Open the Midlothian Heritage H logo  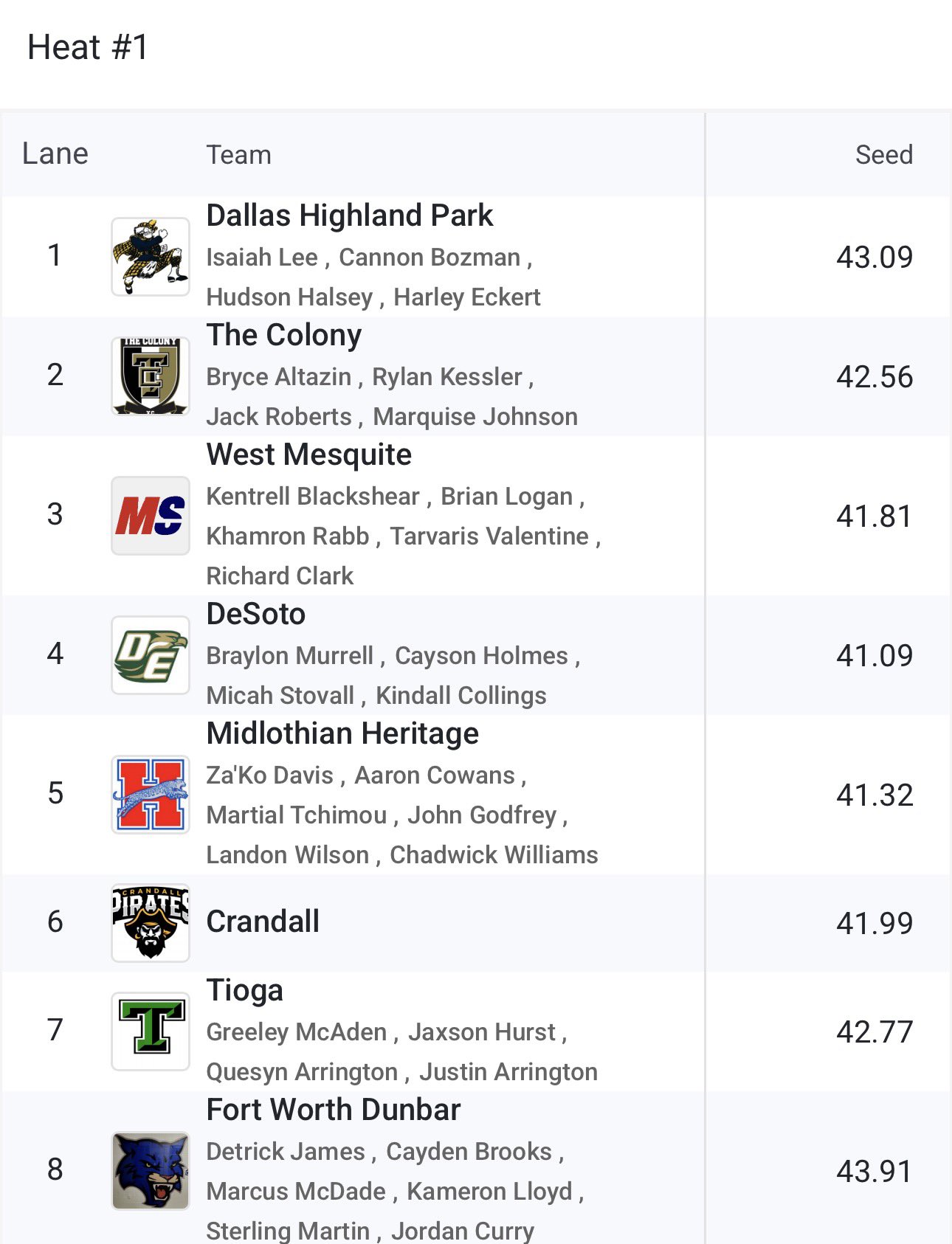pyautogui.click(x=151, y=794)
